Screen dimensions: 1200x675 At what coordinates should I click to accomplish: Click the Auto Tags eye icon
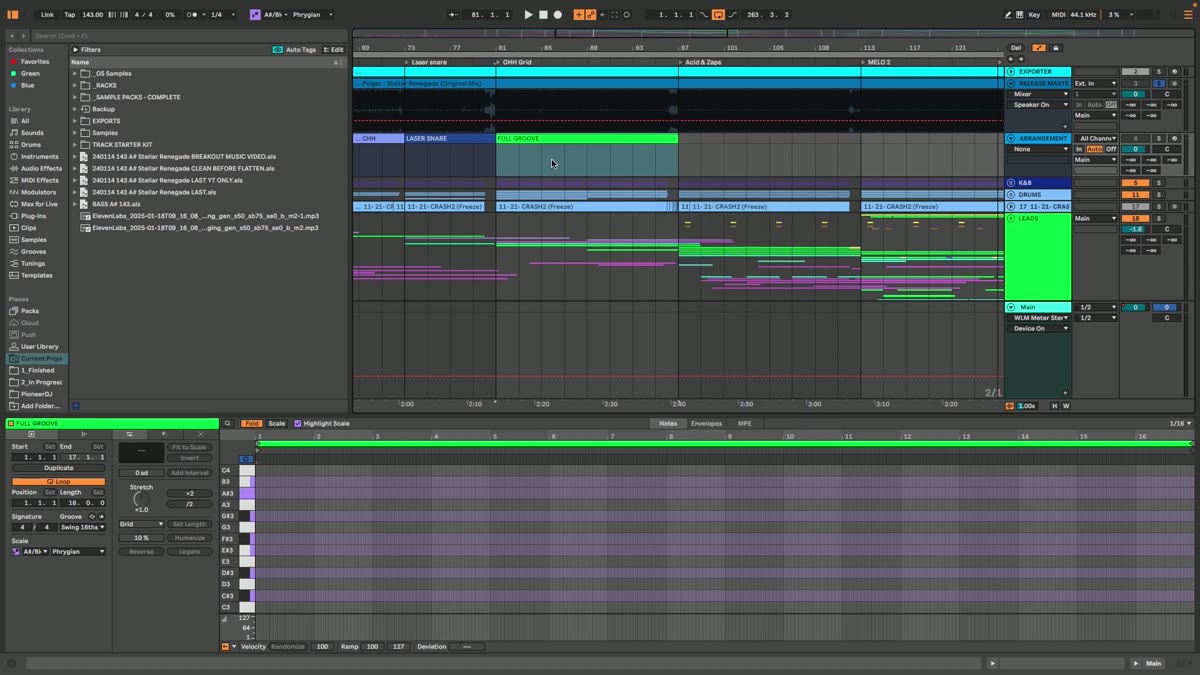pyautogui.click(x=277, y=50)
